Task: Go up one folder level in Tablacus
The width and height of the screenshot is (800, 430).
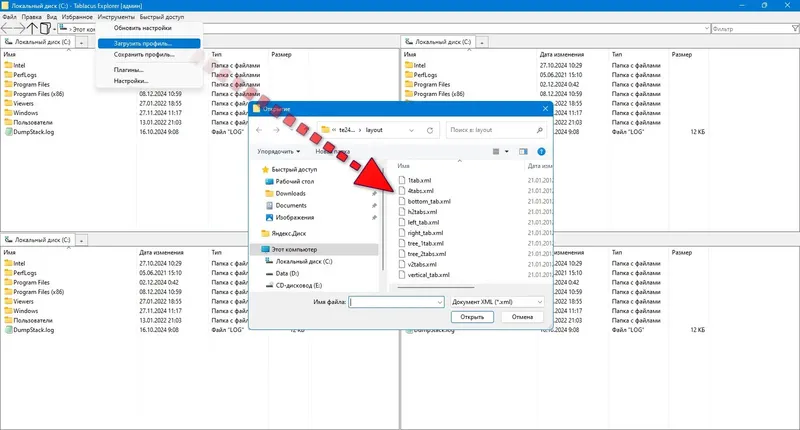Action: pos(32,28)
